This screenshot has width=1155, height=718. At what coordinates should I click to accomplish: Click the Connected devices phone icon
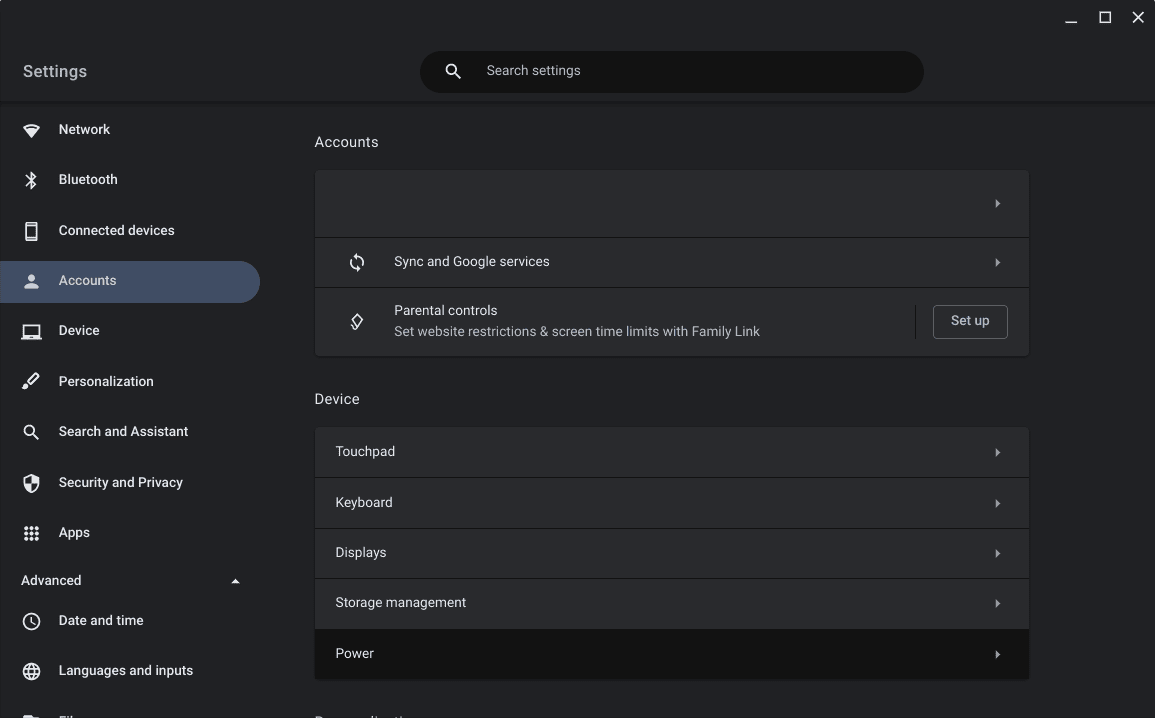31,231
